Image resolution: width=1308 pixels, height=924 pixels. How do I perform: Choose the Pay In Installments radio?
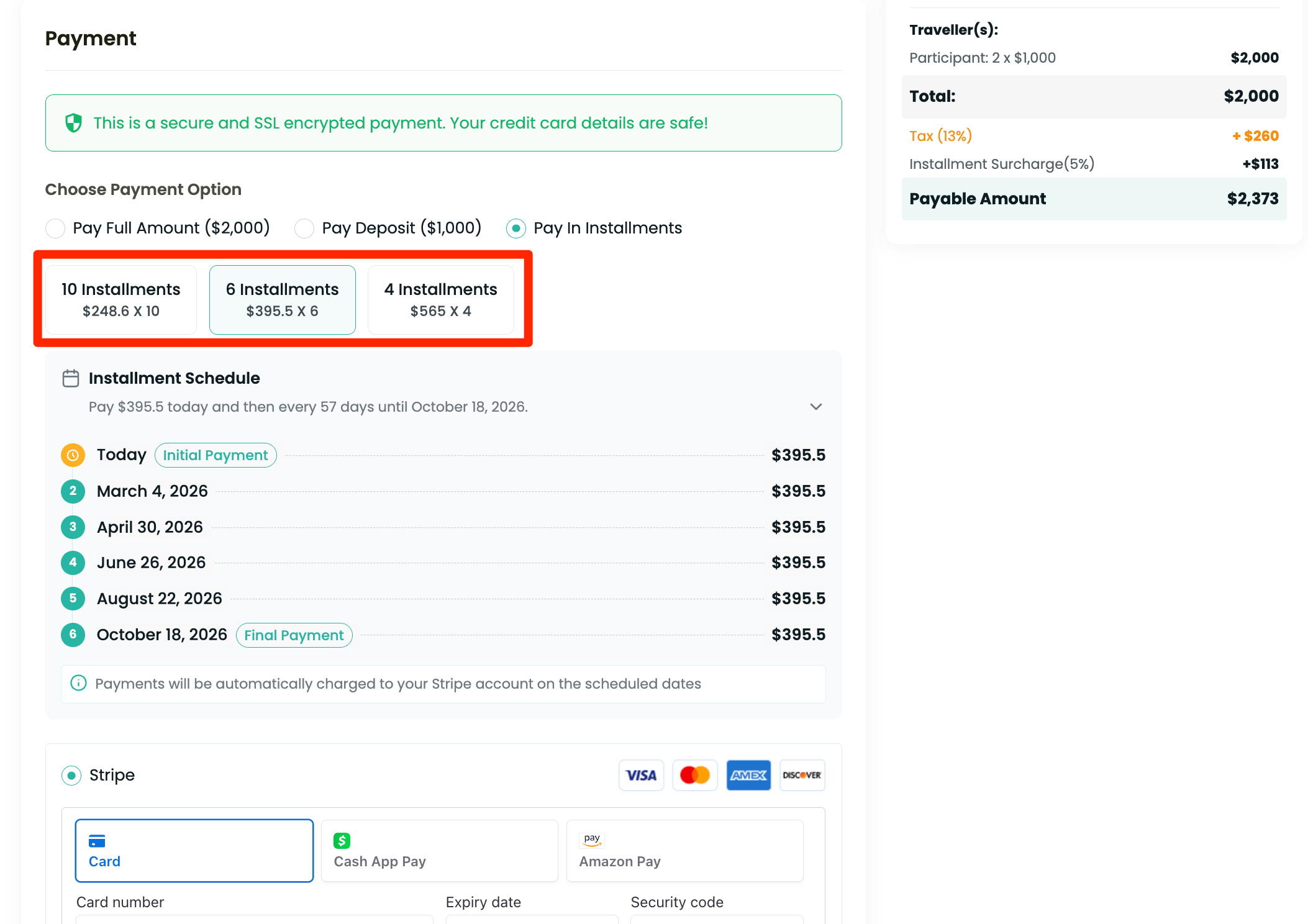515,229
